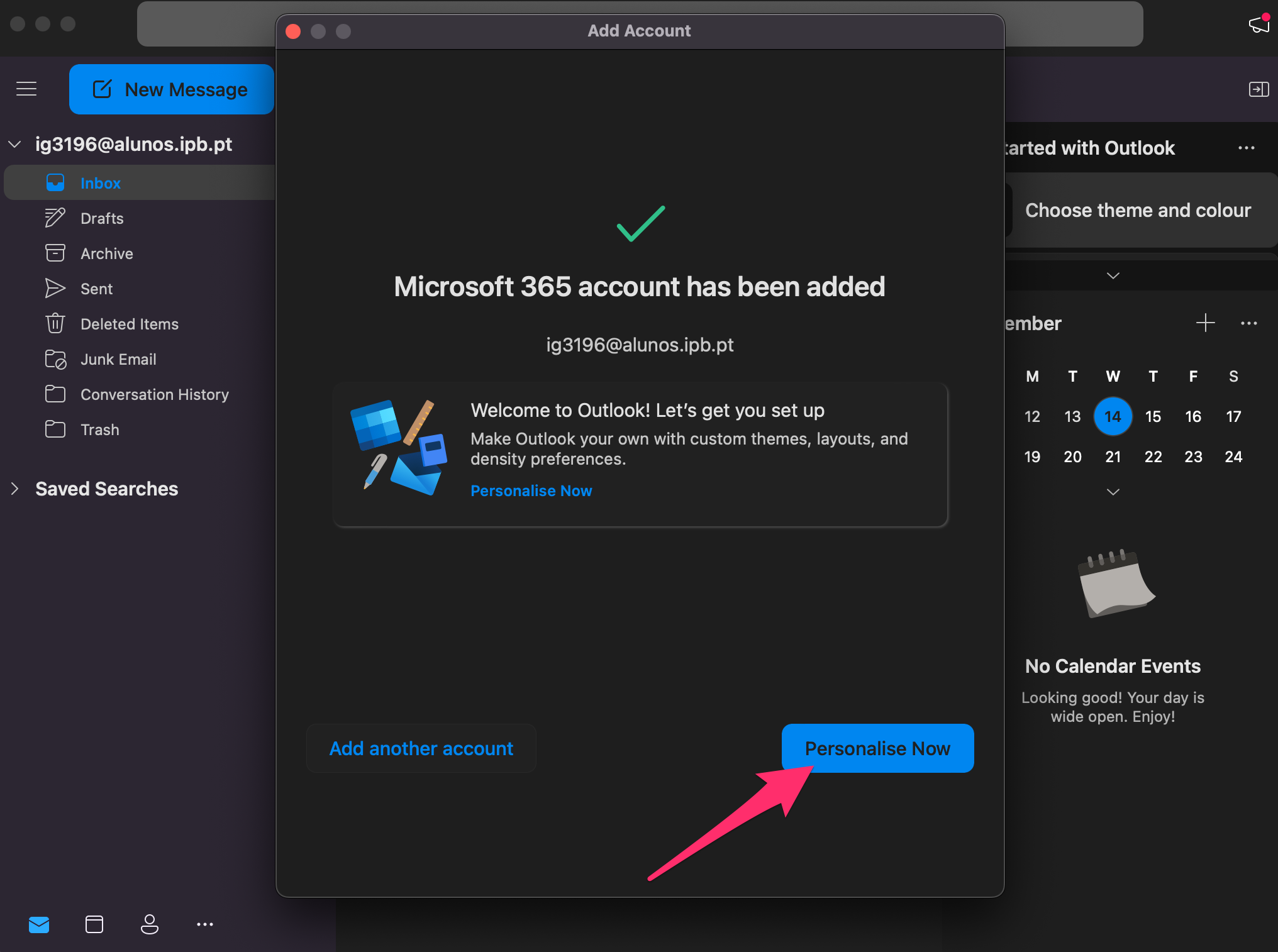Switch to Mail view icon
1278x952 pixels.
pyautogui.click(x=39, y=924)
